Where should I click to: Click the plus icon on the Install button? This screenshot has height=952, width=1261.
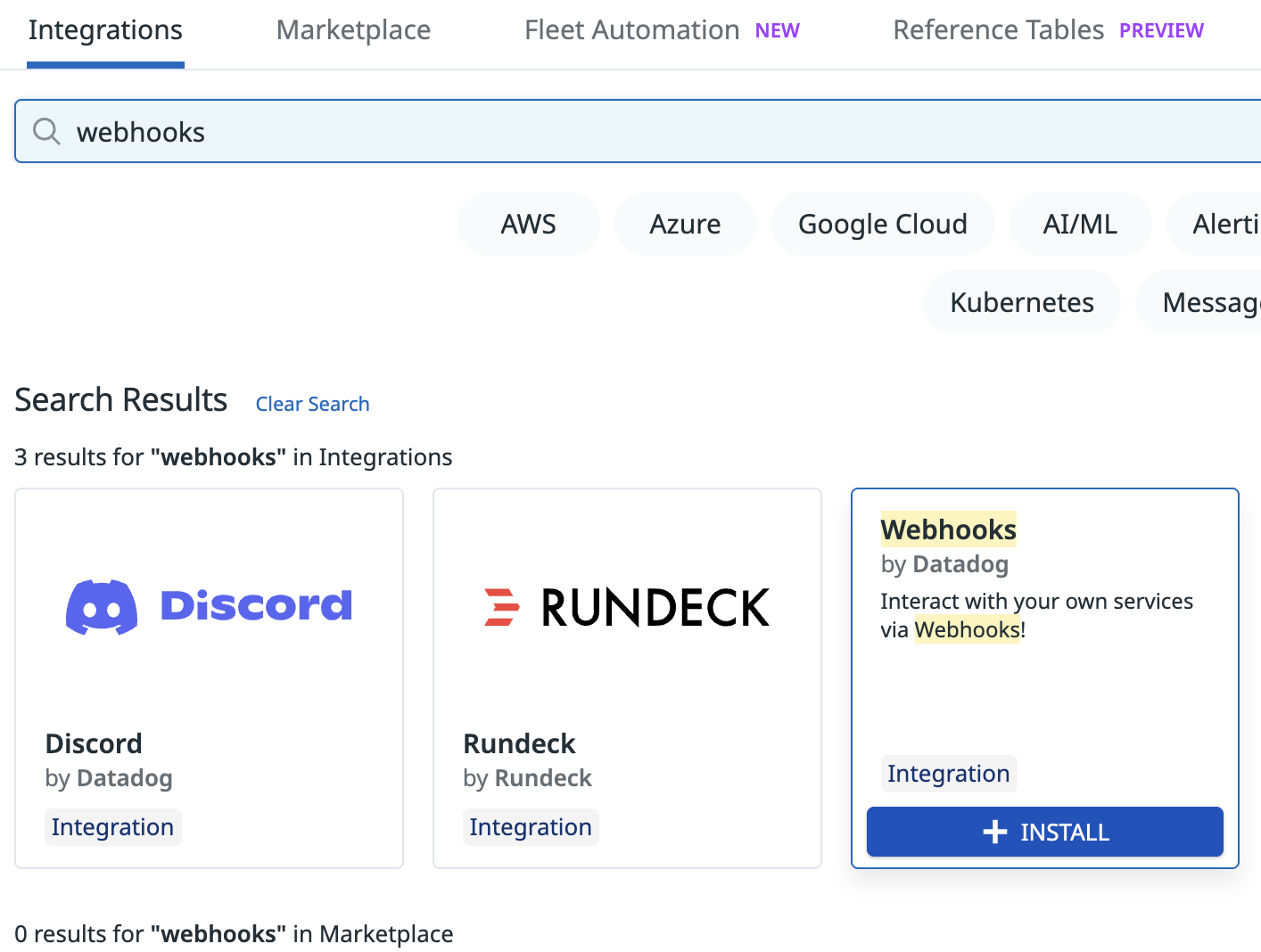995,832
